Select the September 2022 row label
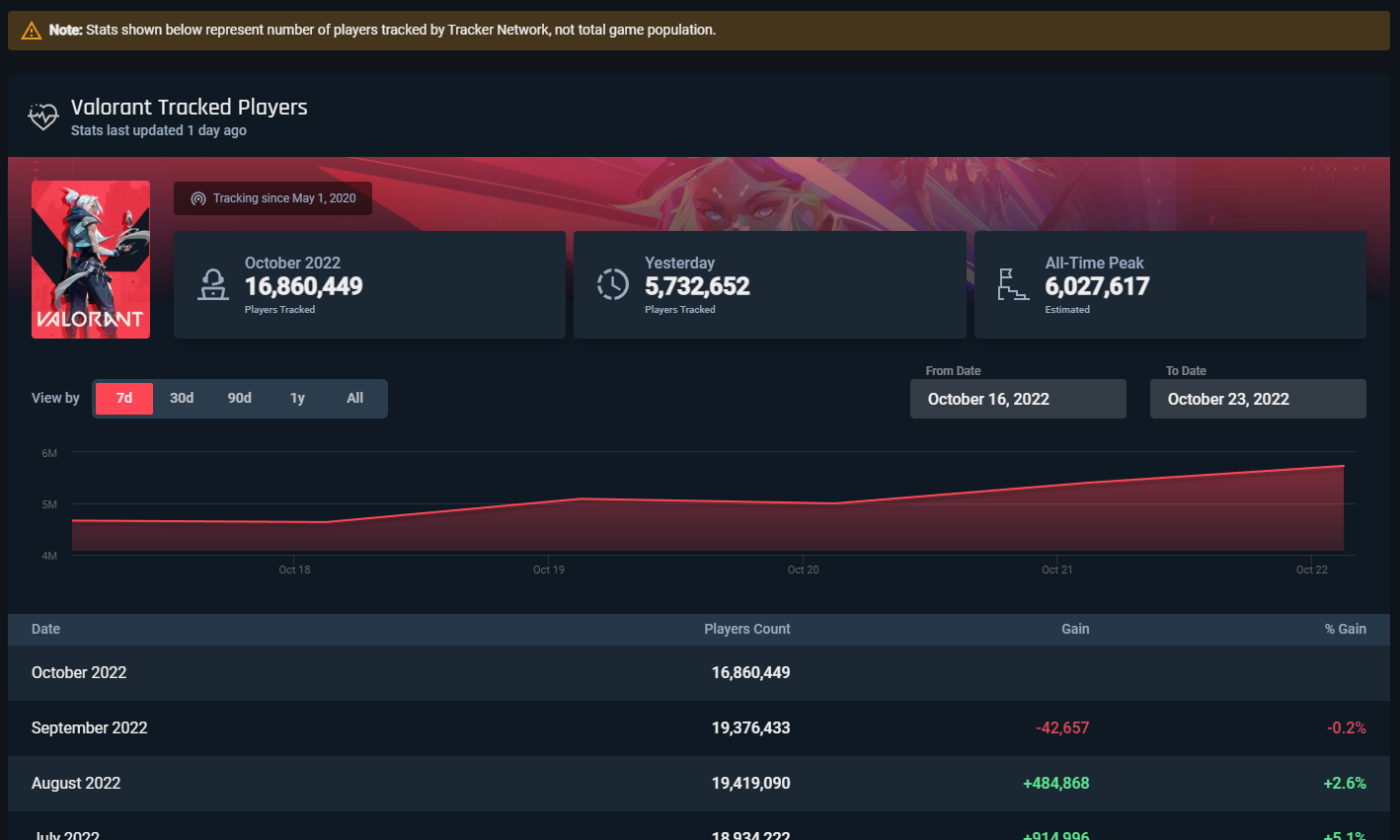 point(89,727)
